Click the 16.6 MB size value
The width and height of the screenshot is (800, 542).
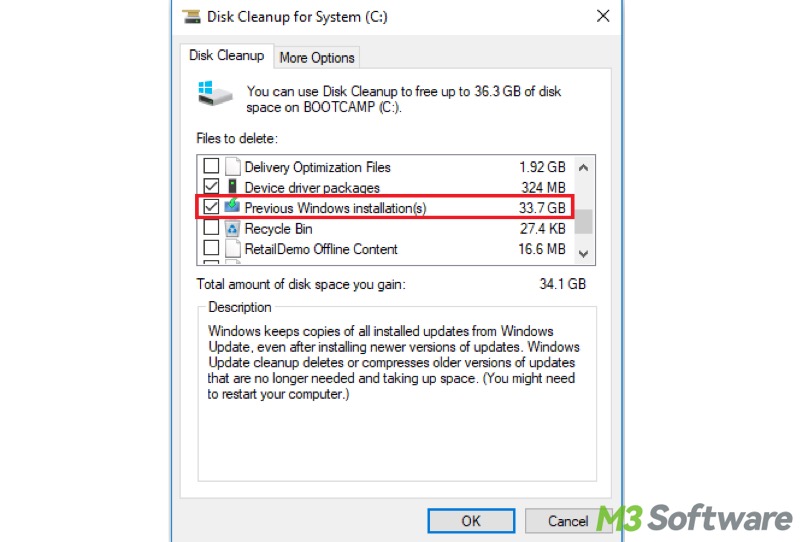(x=542, y=249)
